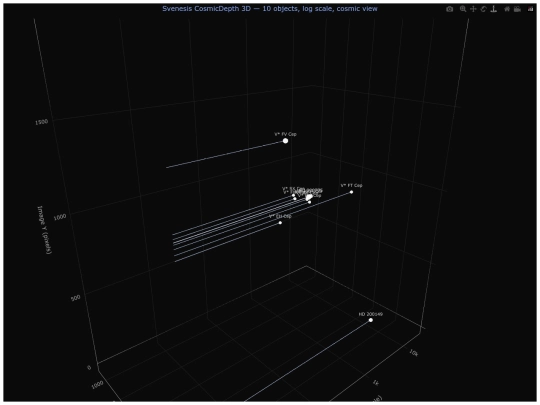Screen dimensions: 540x405
Task: Select the V* FV Cep data point
Action: [285, 141]
